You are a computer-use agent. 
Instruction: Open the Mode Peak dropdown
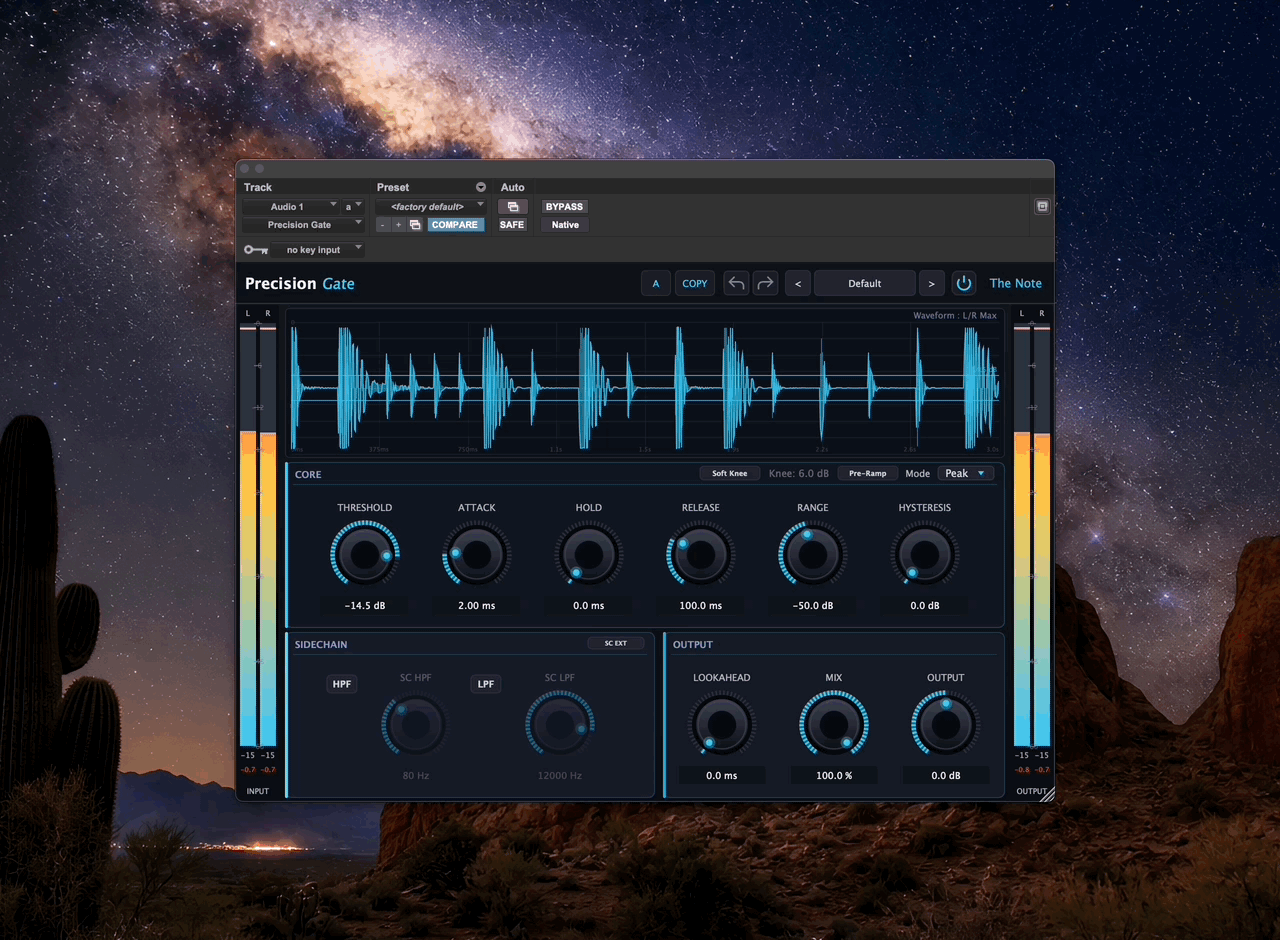tap(966, 473)
